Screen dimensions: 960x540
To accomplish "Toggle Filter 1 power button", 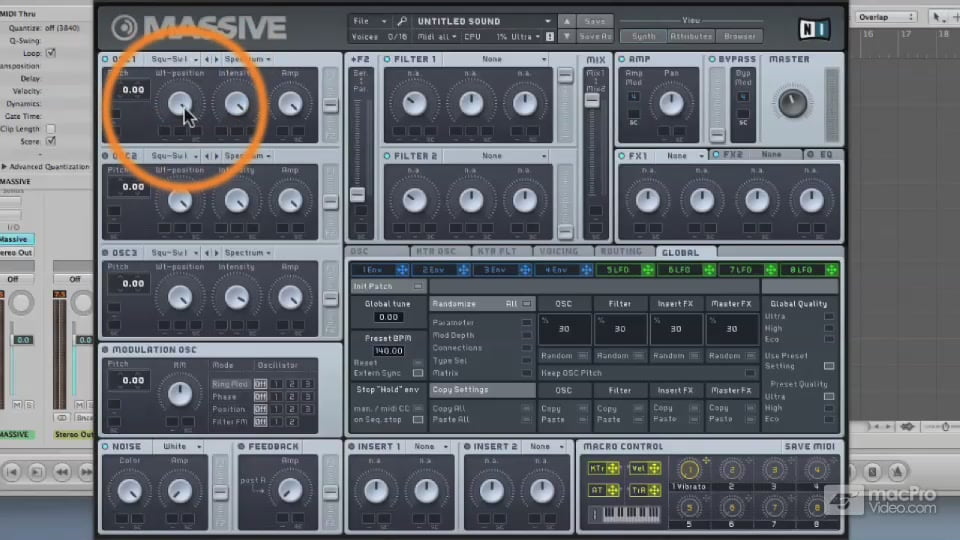I will pos(387,59).
